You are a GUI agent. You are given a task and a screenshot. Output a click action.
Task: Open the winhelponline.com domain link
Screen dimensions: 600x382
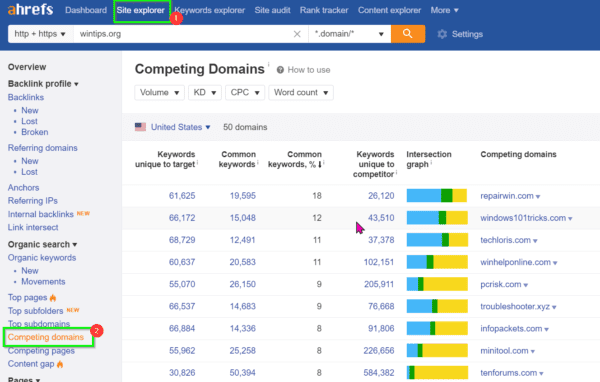515,262
